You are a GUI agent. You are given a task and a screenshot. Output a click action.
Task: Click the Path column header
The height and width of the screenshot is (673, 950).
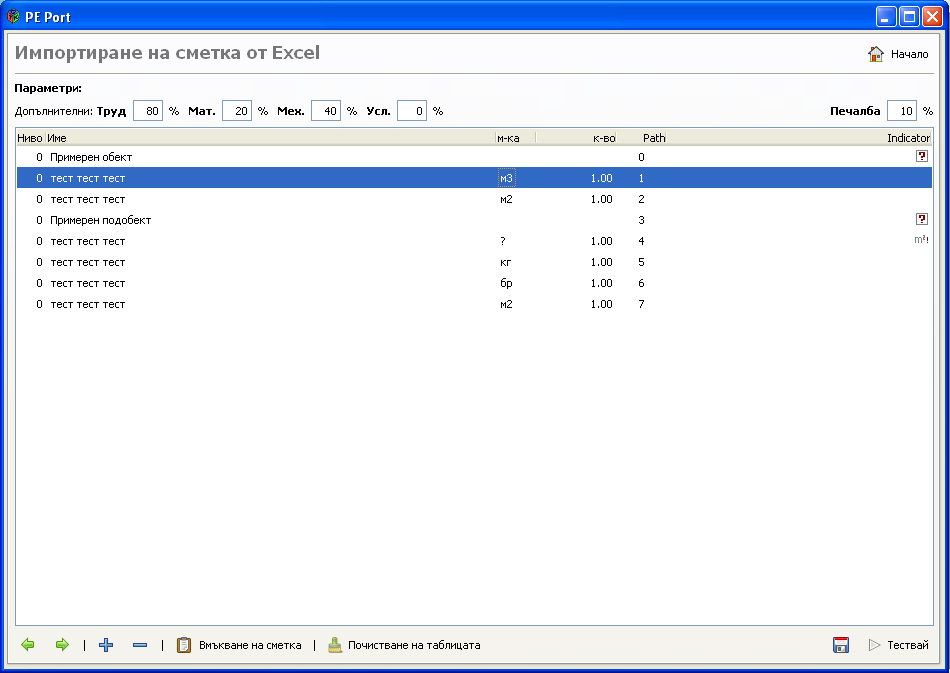[x=654, y=138]
